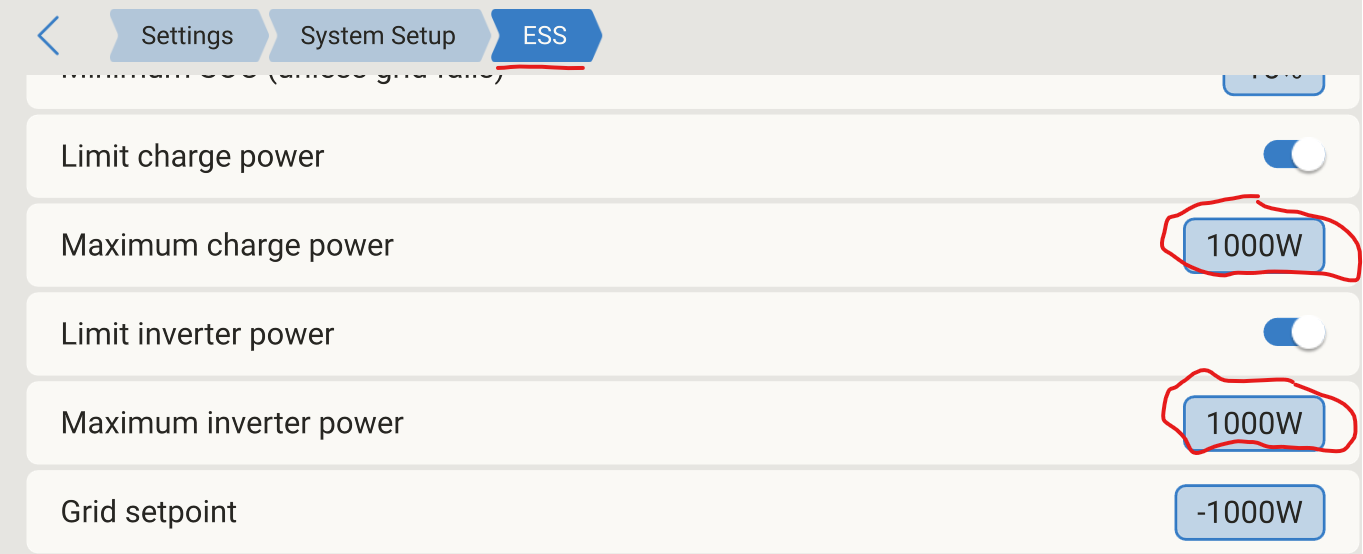Change the Maximum inverter power 1000W value
Viewport: 1363px width, 554px height.
click(x=1254, y=424)
